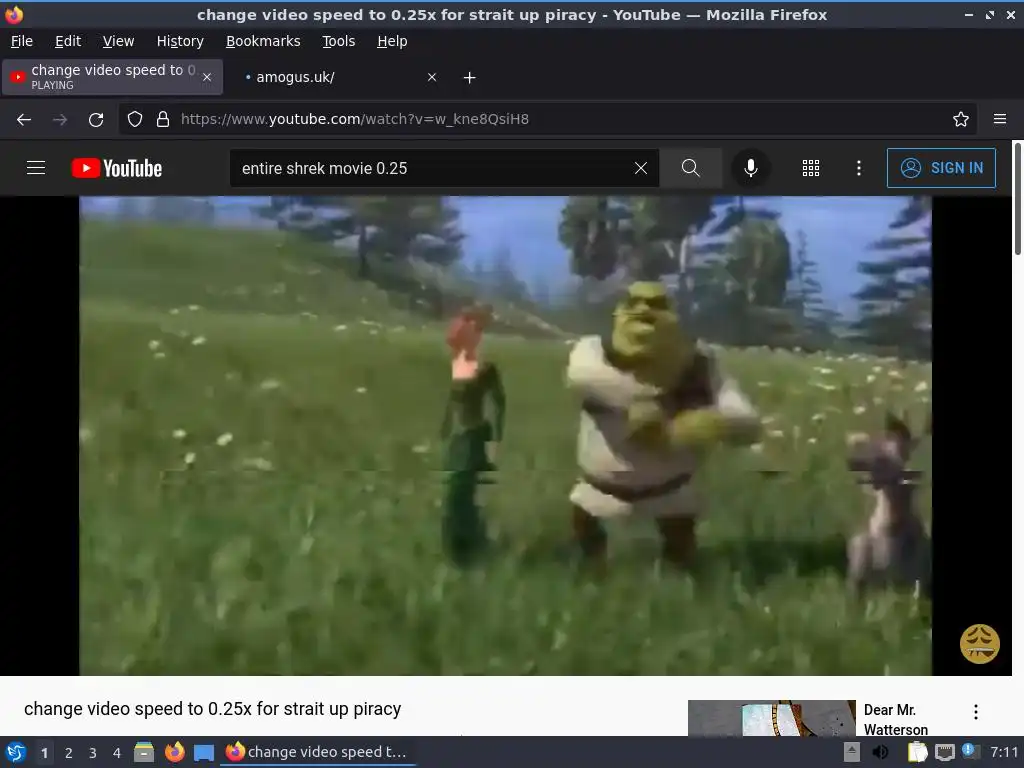This screenshot has width=1024, height=768.
Task: Open the update notification tray icon
Action: coord(970,751)
